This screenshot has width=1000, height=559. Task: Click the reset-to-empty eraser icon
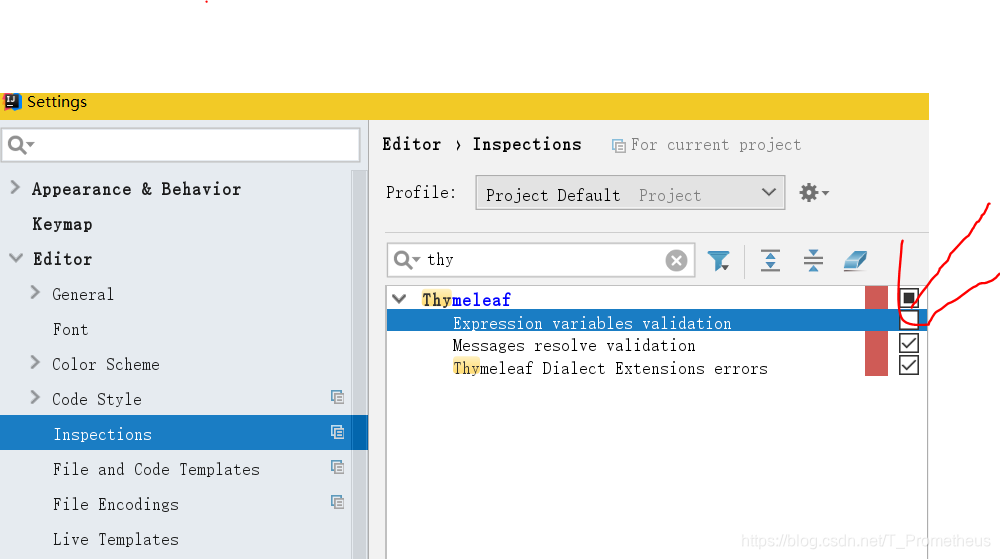pos(855,260)
